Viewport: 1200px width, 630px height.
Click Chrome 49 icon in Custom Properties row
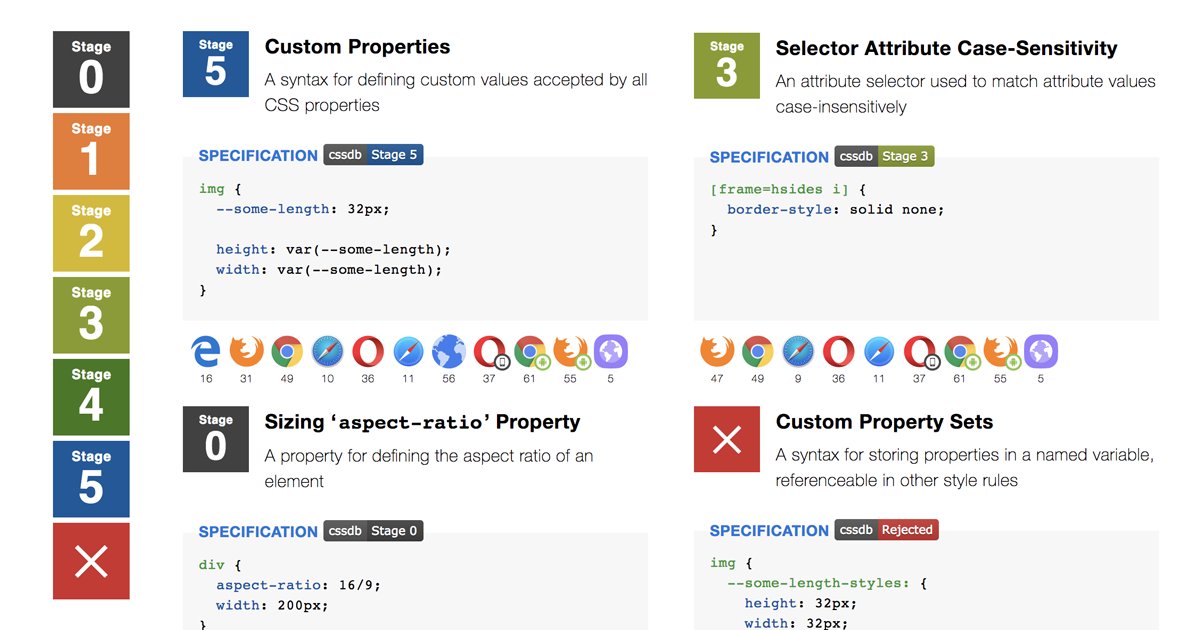pyautogui.click(x=287, y=352)
